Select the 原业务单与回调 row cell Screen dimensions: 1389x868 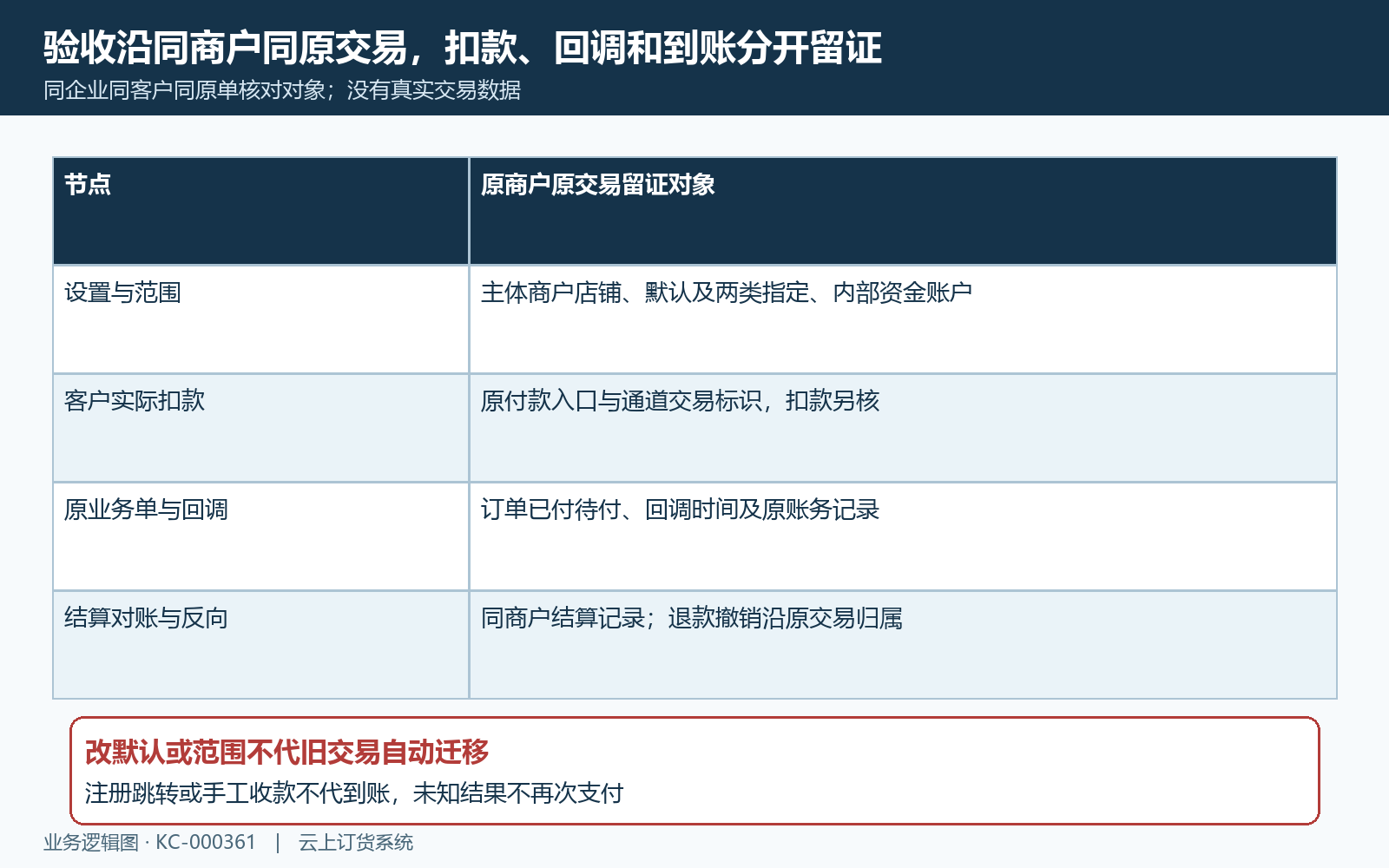[x=260, y=536]
